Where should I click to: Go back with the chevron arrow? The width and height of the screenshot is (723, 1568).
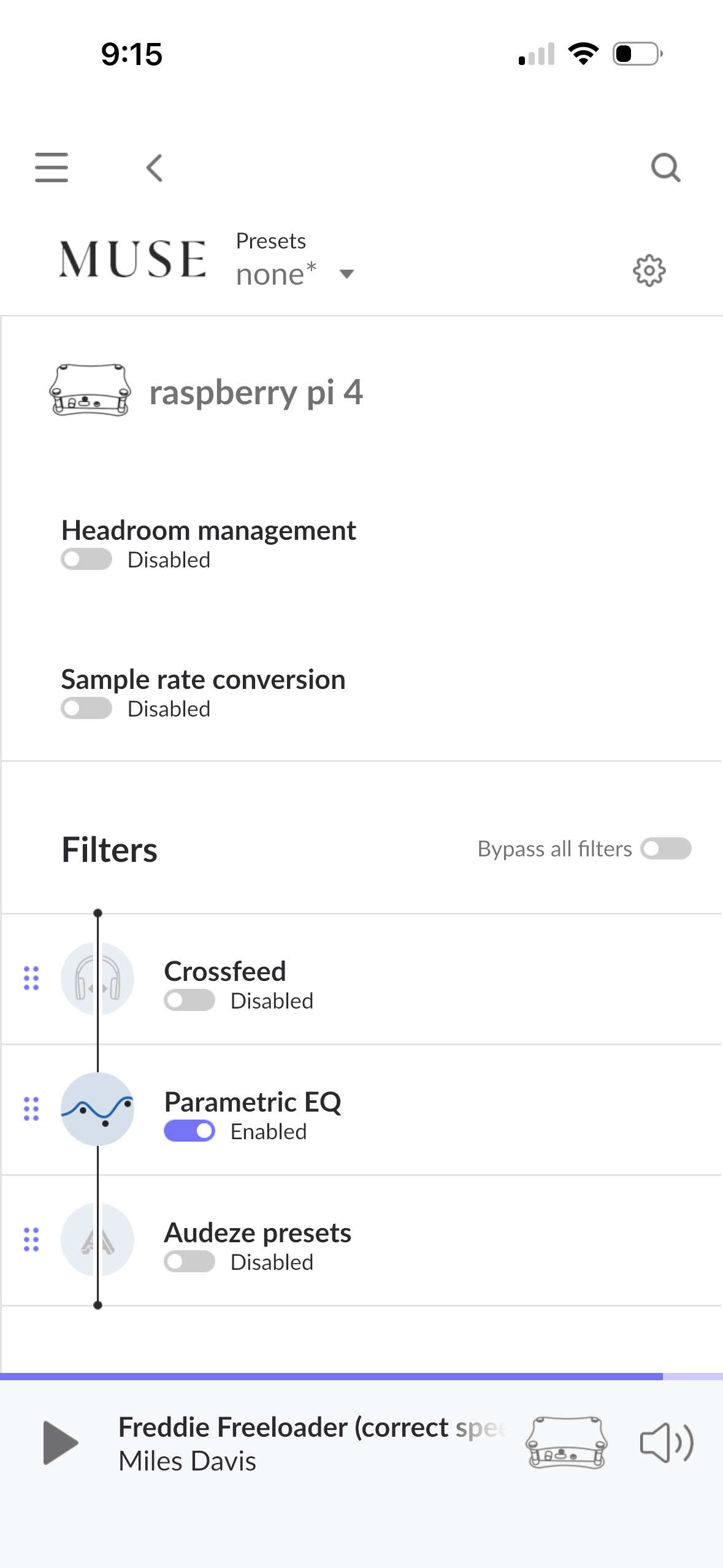click(155, 167)
